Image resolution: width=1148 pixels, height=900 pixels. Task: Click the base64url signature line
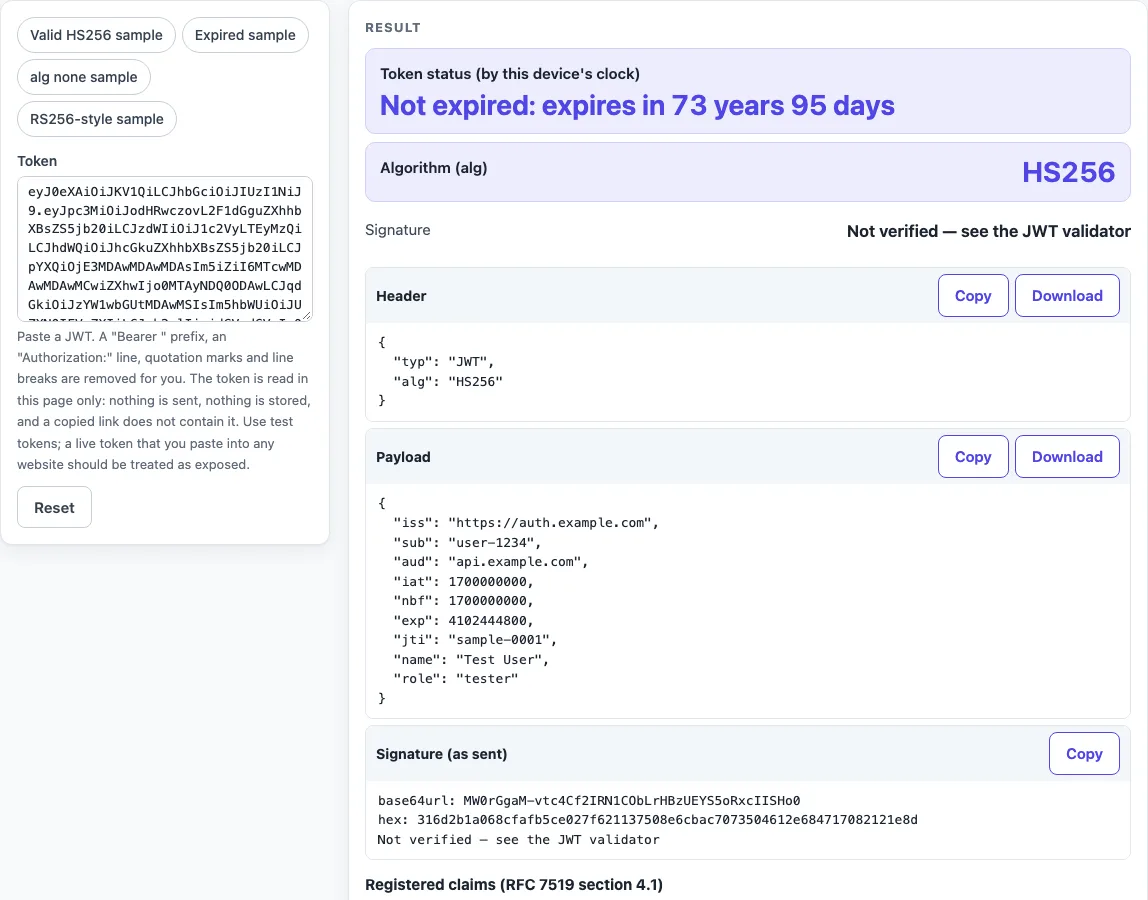coord(589,800)
